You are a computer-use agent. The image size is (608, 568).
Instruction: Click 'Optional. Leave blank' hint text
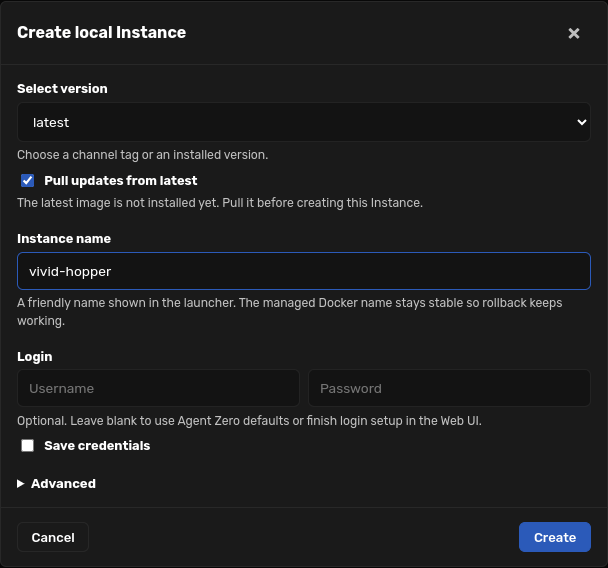[249, 421]
